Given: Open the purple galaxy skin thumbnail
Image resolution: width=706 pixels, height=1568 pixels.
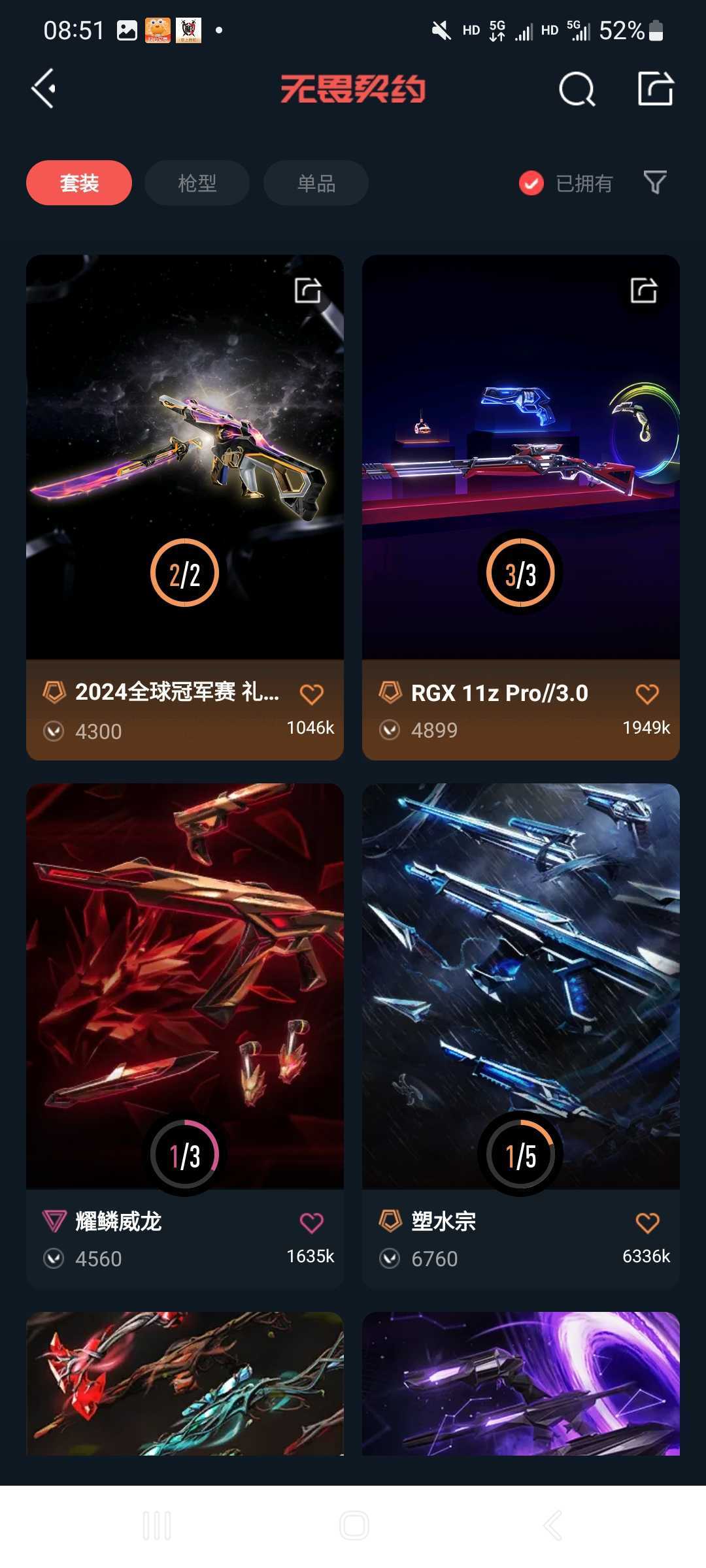Looking at the screenshot, I should 521,1383.
